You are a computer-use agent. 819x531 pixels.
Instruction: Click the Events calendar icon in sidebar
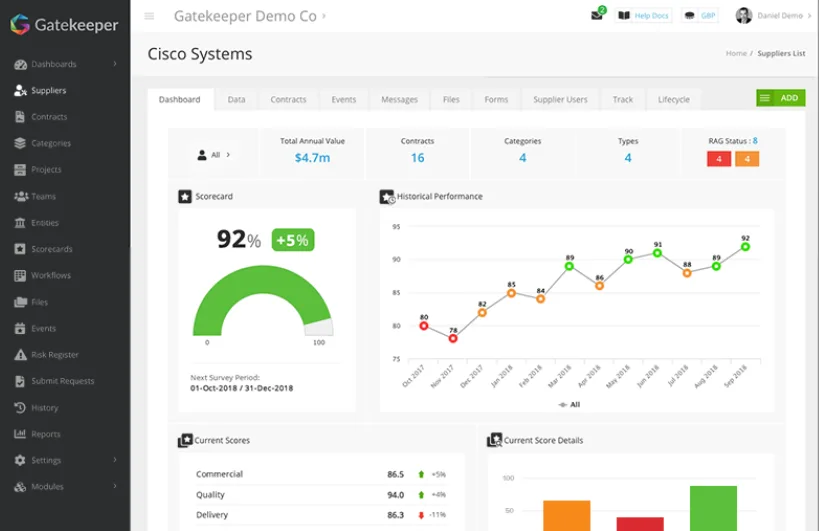[x=20, y=328]
